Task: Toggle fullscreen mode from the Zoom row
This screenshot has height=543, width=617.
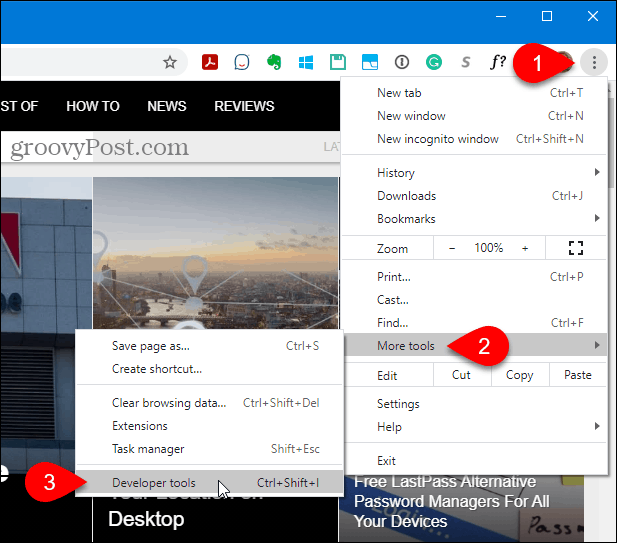Action: [x=576, y=248]
